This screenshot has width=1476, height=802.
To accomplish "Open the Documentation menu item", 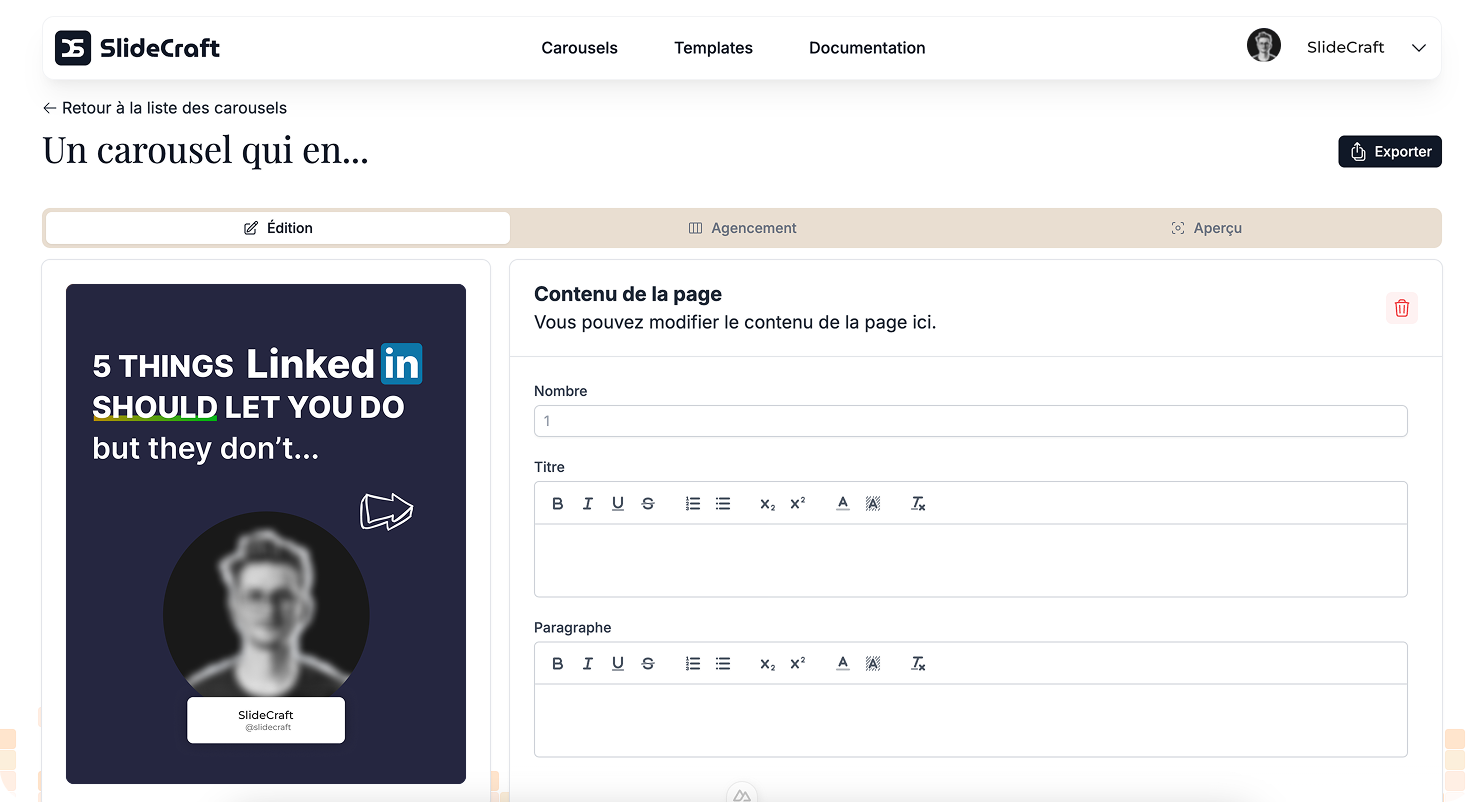I will click(867, 48).
